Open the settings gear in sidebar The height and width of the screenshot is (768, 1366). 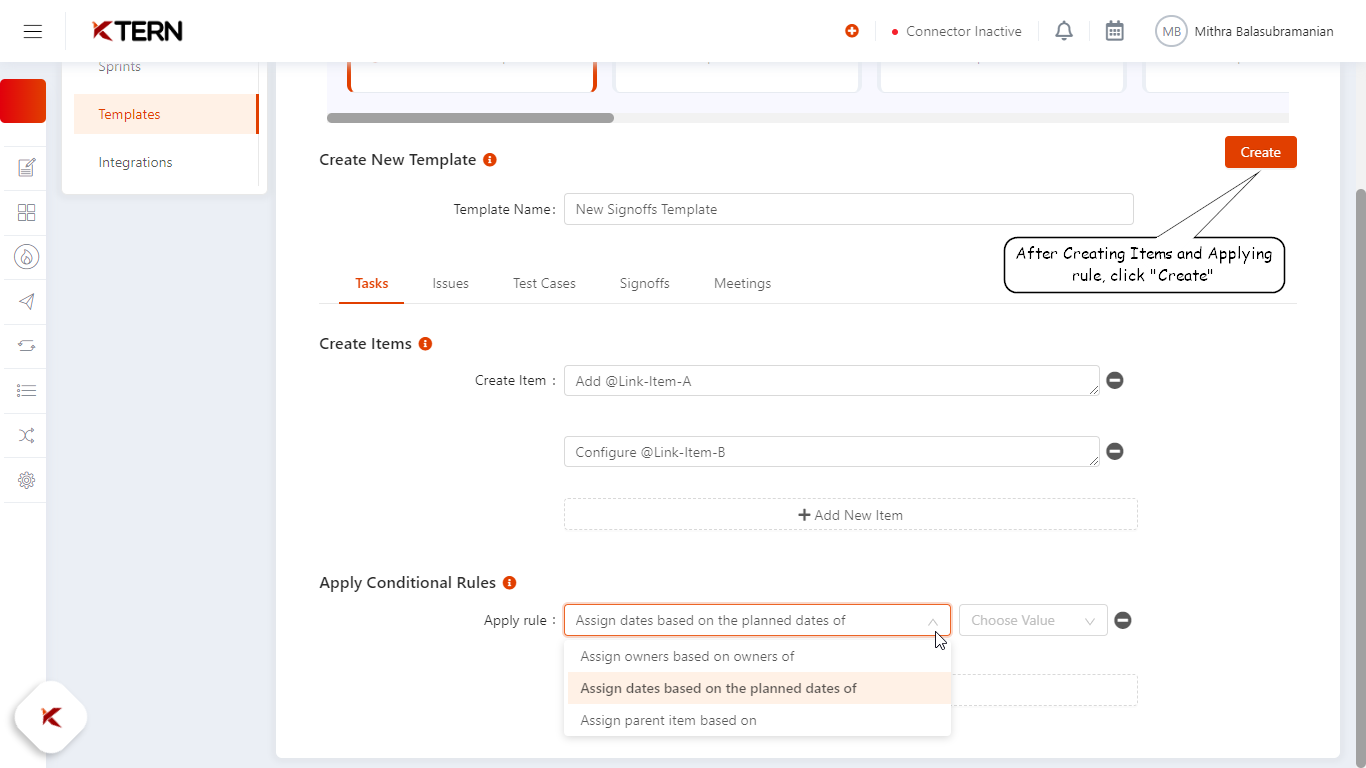(x=25, y=480)
